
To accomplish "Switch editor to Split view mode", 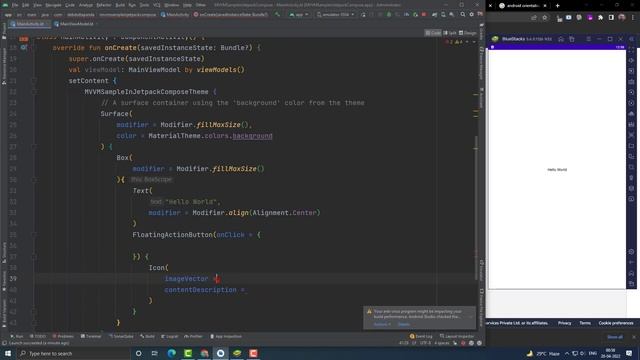I will coord(450,33).
